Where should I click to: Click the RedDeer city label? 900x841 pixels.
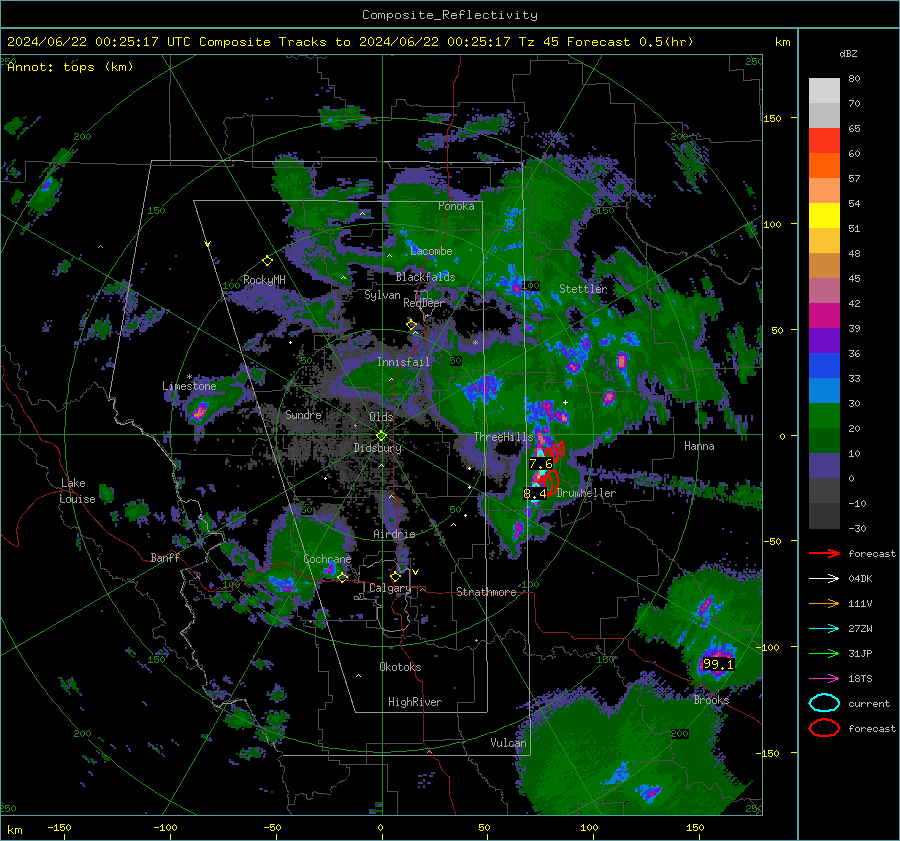(x=424, y=303)
